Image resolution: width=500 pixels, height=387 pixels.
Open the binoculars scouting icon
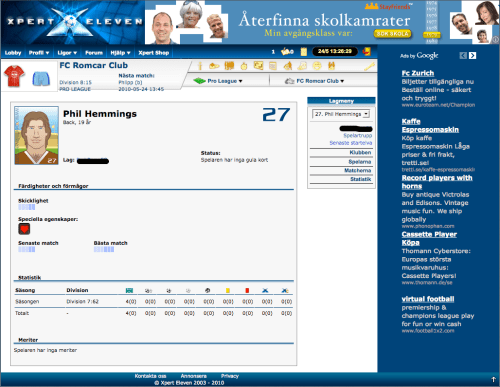[x=331, y=66]
